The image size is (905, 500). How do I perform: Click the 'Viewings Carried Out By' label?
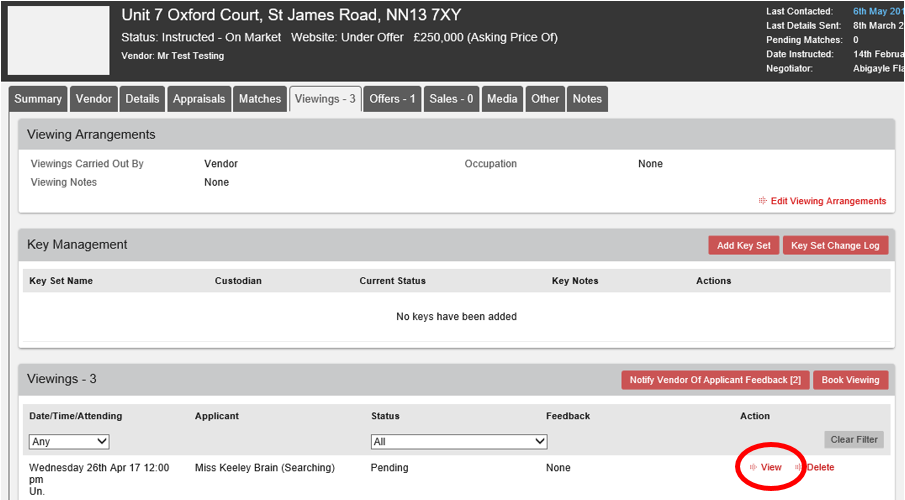(x=87, y=163)
